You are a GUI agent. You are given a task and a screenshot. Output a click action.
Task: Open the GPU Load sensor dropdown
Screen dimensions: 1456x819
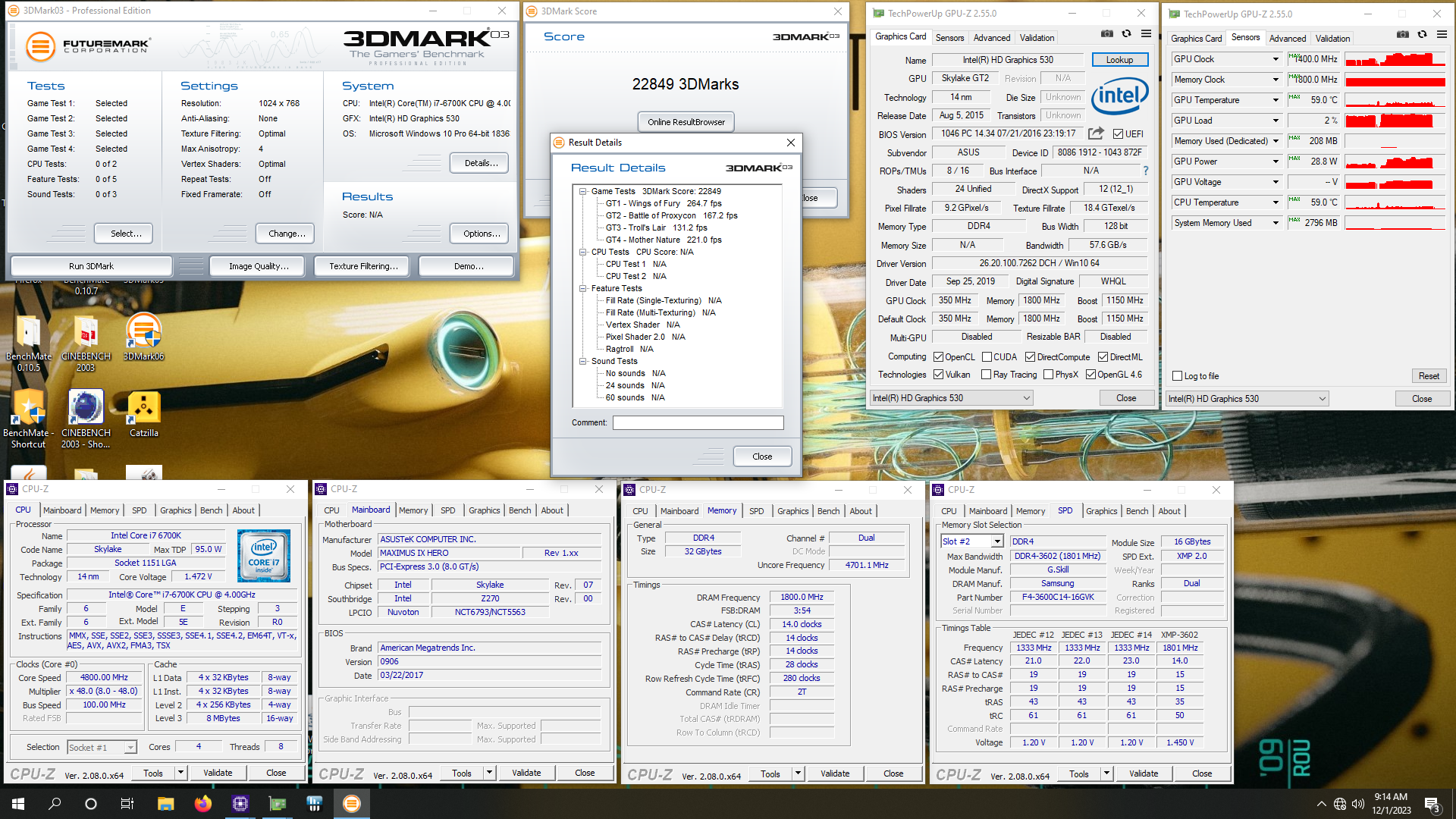1276,121
